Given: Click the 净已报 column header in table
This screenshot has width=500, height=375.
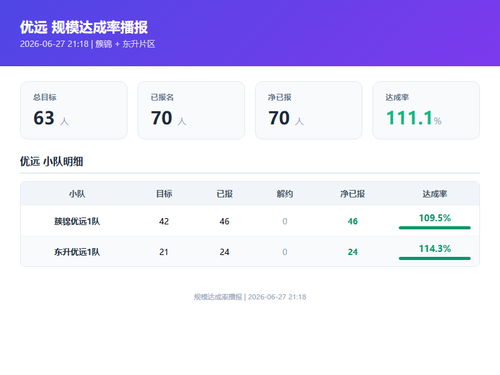Looking at the screenshot, I should pyautogui.click(x=352, y=194).
